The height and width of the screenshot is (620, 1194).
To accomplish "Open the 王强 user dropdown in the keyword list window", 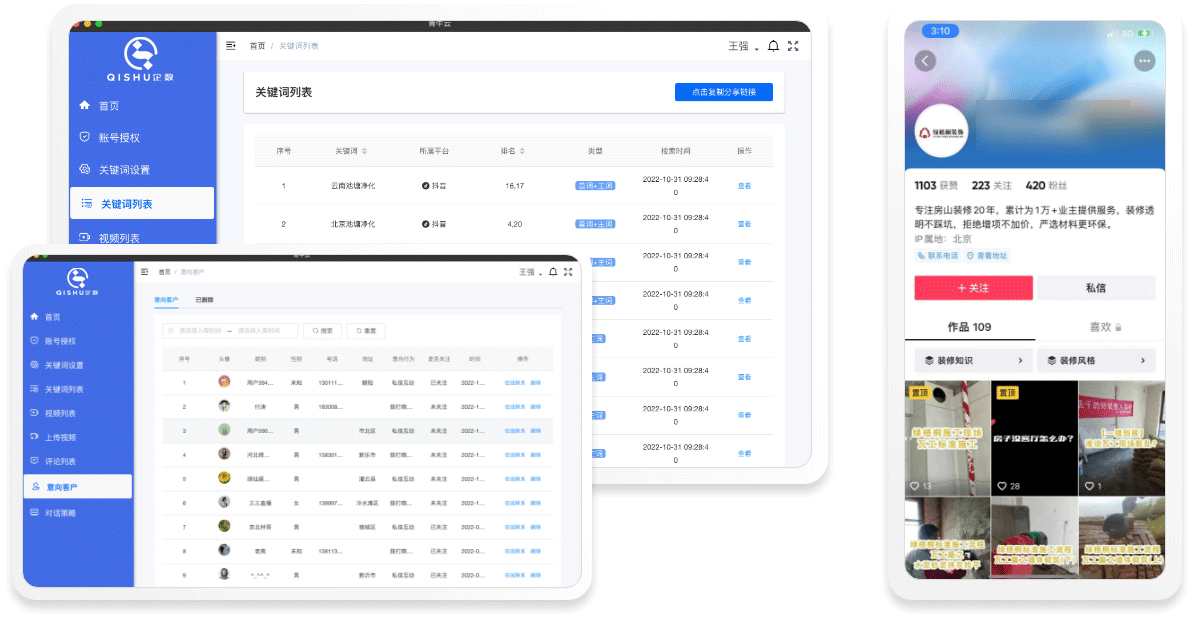I will 743,47.
